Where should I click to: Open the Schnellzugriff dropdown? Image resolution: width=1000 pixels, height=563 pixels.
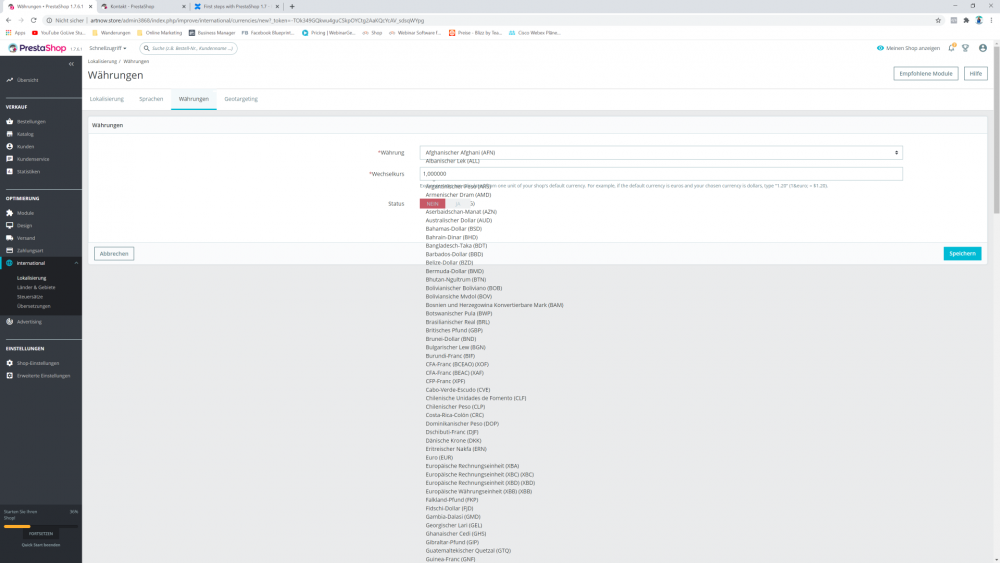point(108,48)
